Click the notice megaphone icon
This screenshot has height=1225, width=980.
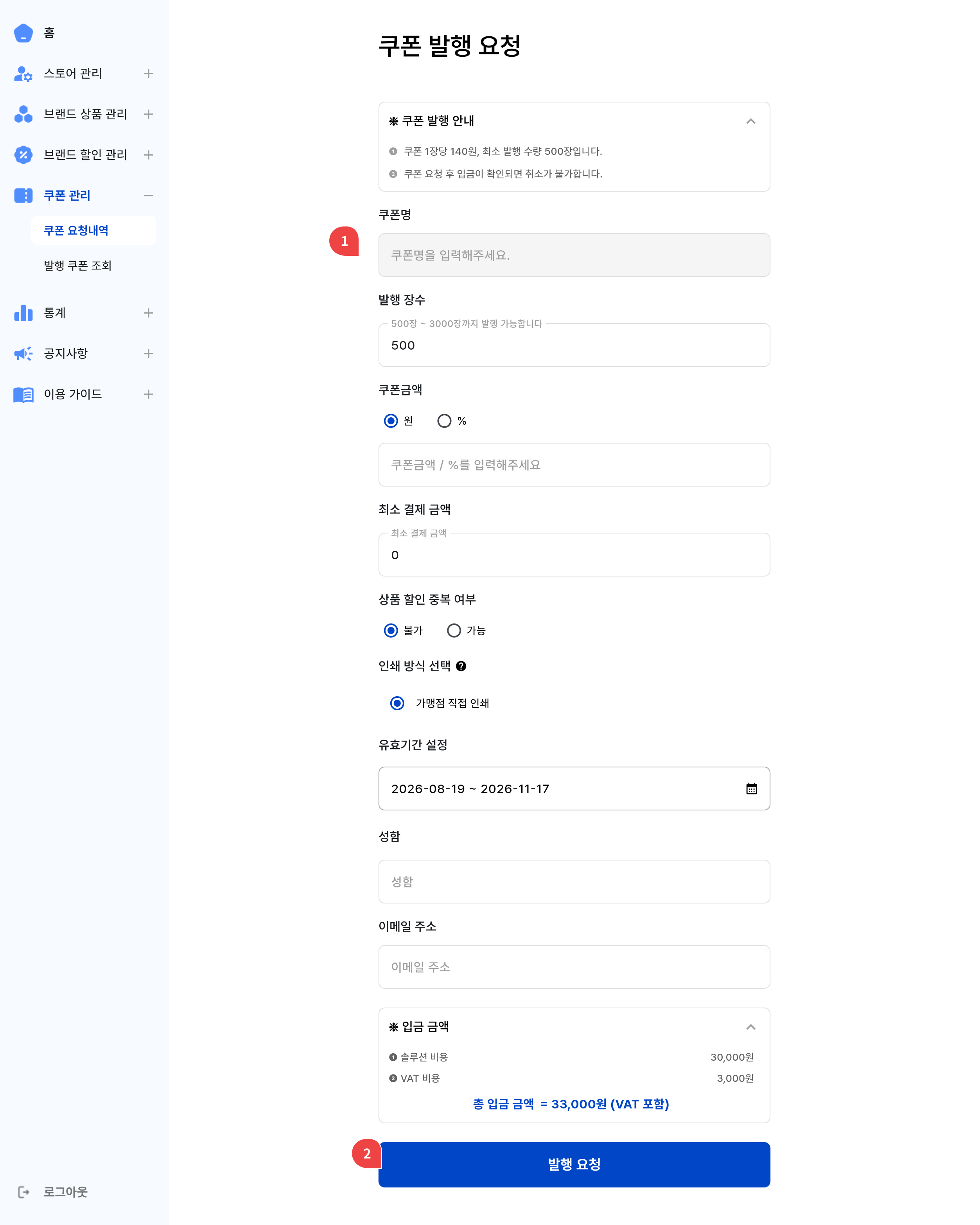pyautogui.click(x=23, y=354)
